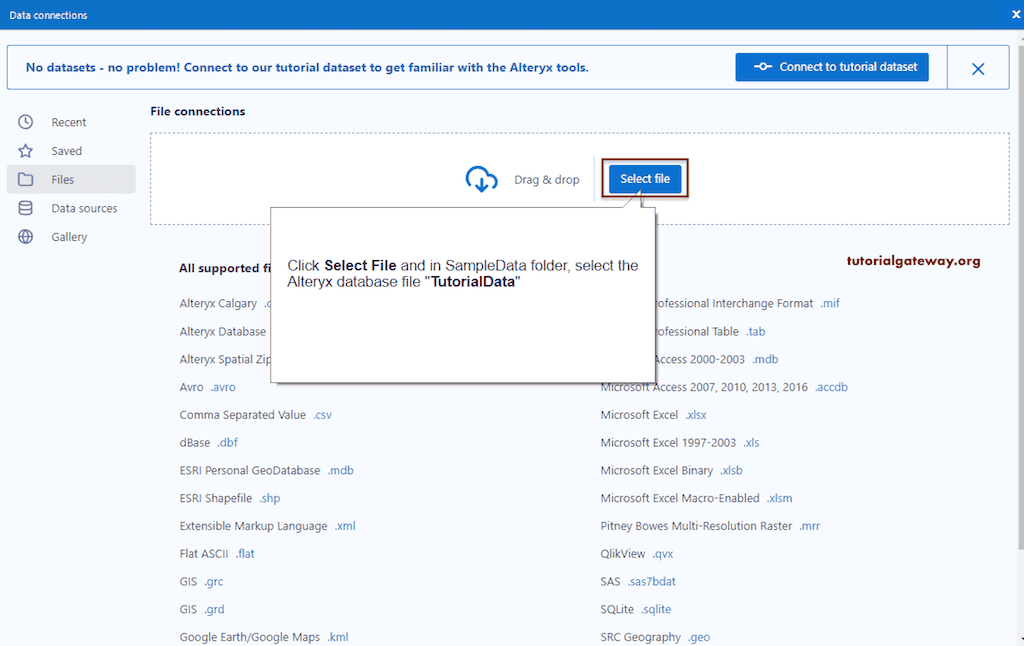This screenshot has width=1024, height=646.
Task: Open the .kml Google Earth link
Action: [337, 637]
